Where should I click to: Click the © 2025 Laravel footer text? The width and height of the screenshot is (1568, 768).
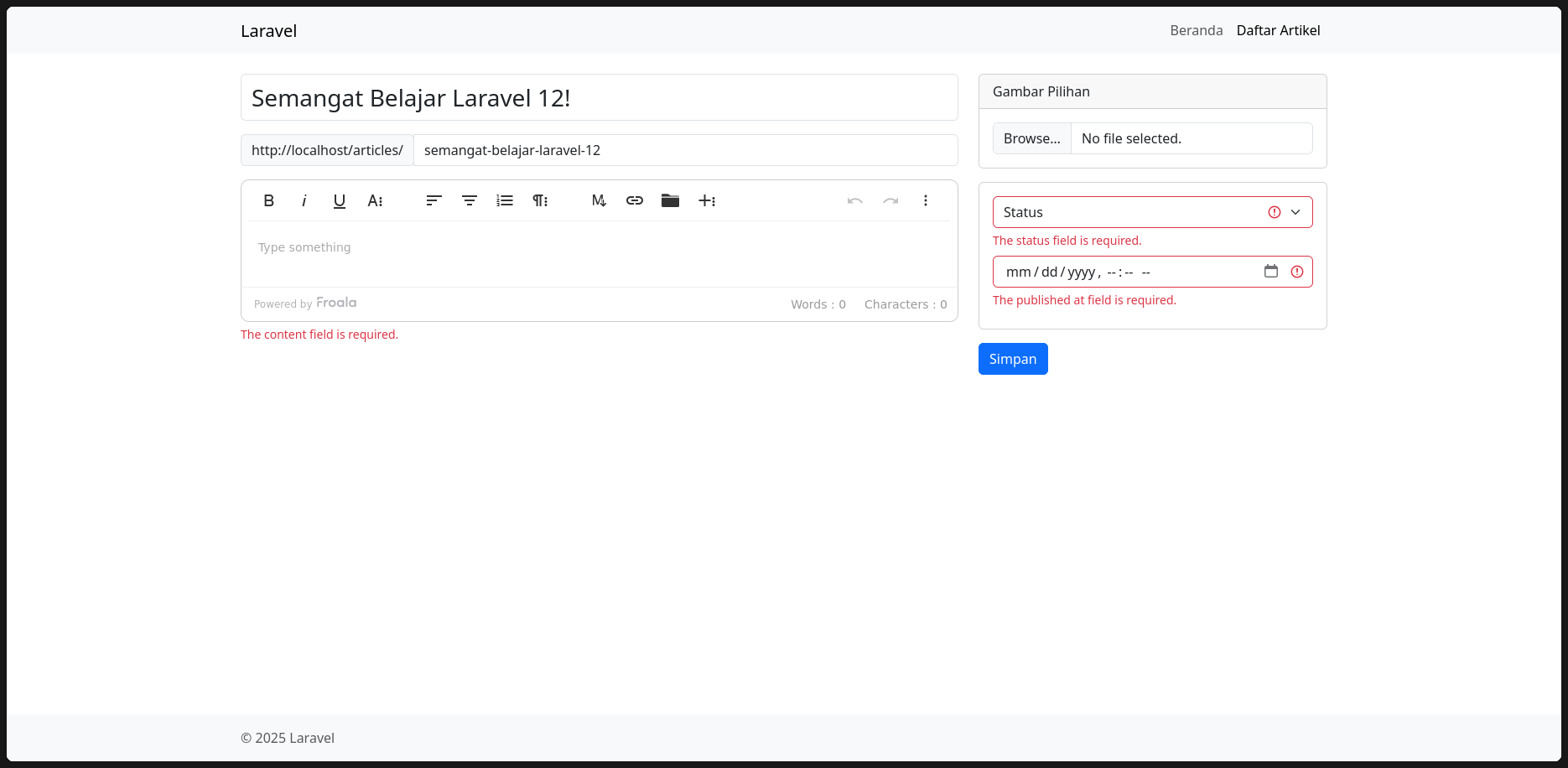point(288,738)
